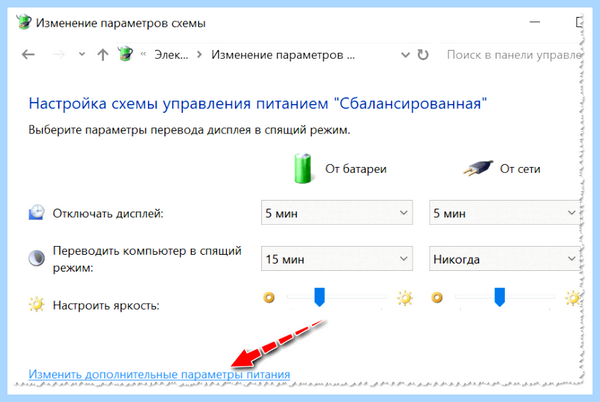Screen dimensions: 600x402
Task: Click the forward navigation arrow
Action: [59, 55]
